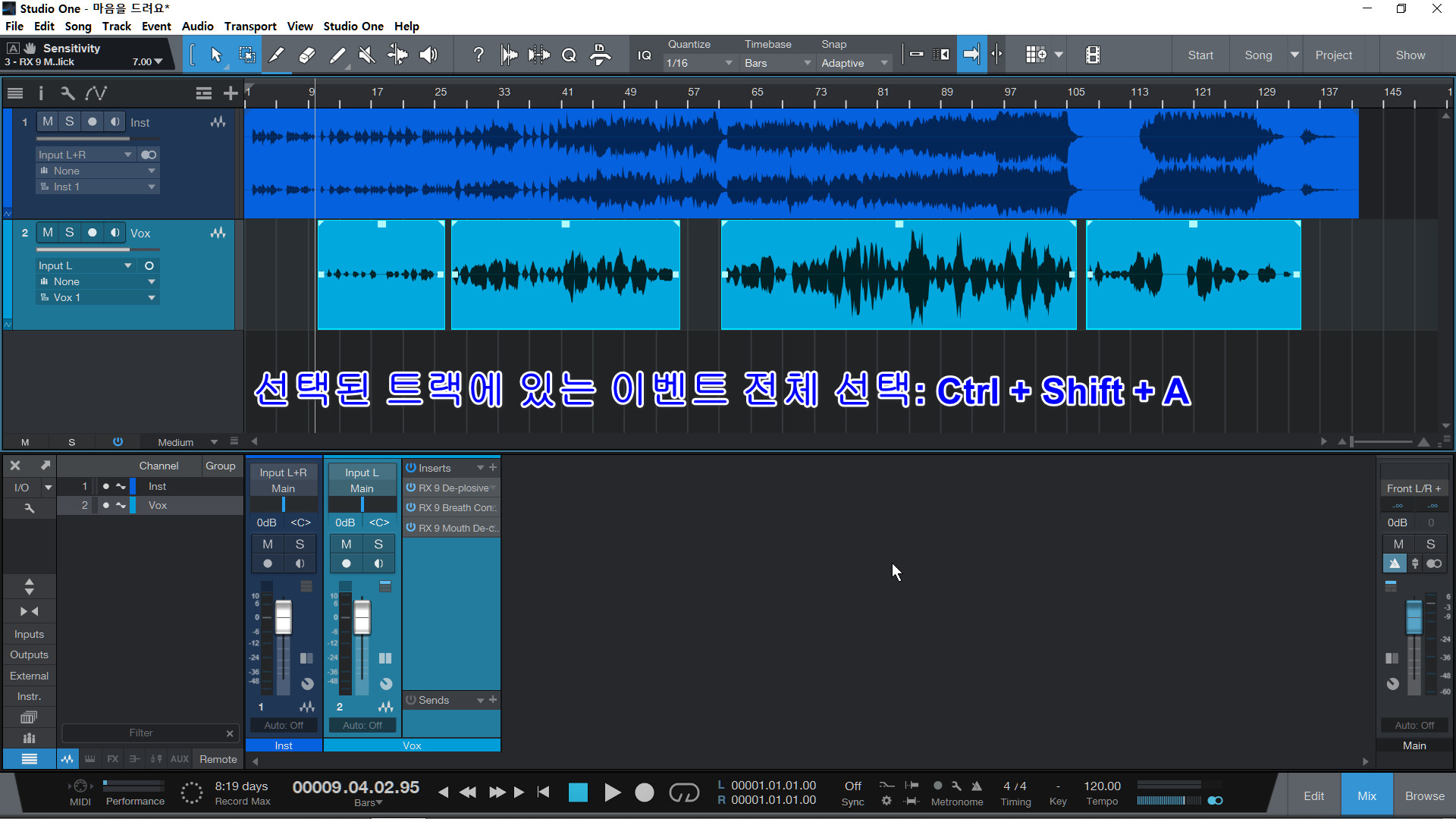The width and height of the screenshot is (1456, 819).
Task: Open the Snap Adaptive dropdown
Action: (854, 63)
